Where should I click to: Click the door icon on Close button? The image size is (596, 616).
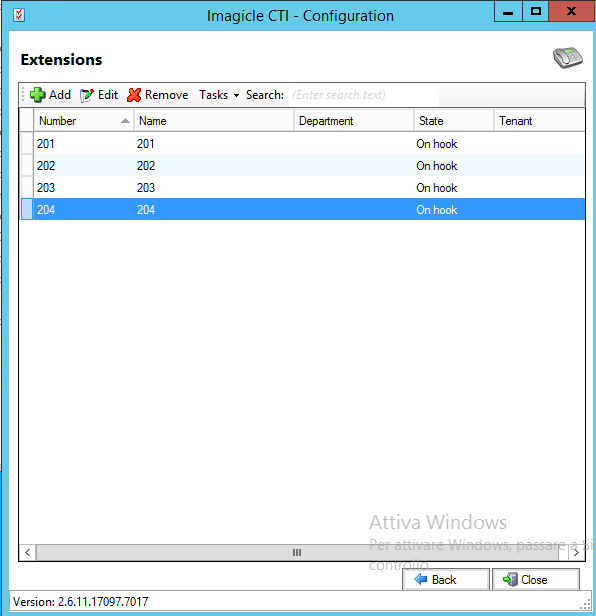pyautogui.click(x=510, y=579)
